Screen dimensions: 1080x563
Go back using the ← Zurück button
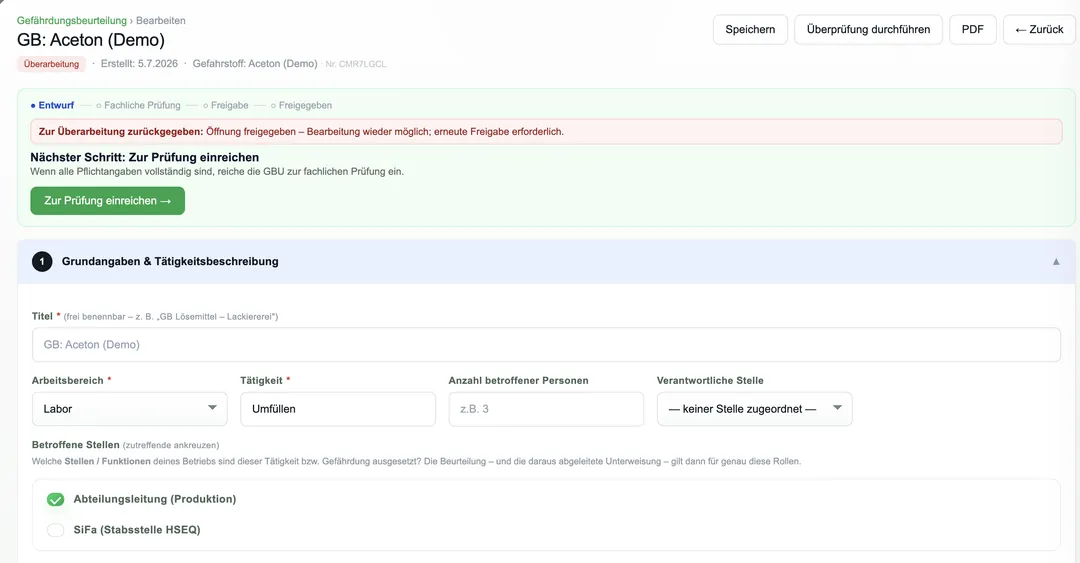point(1039,30)
